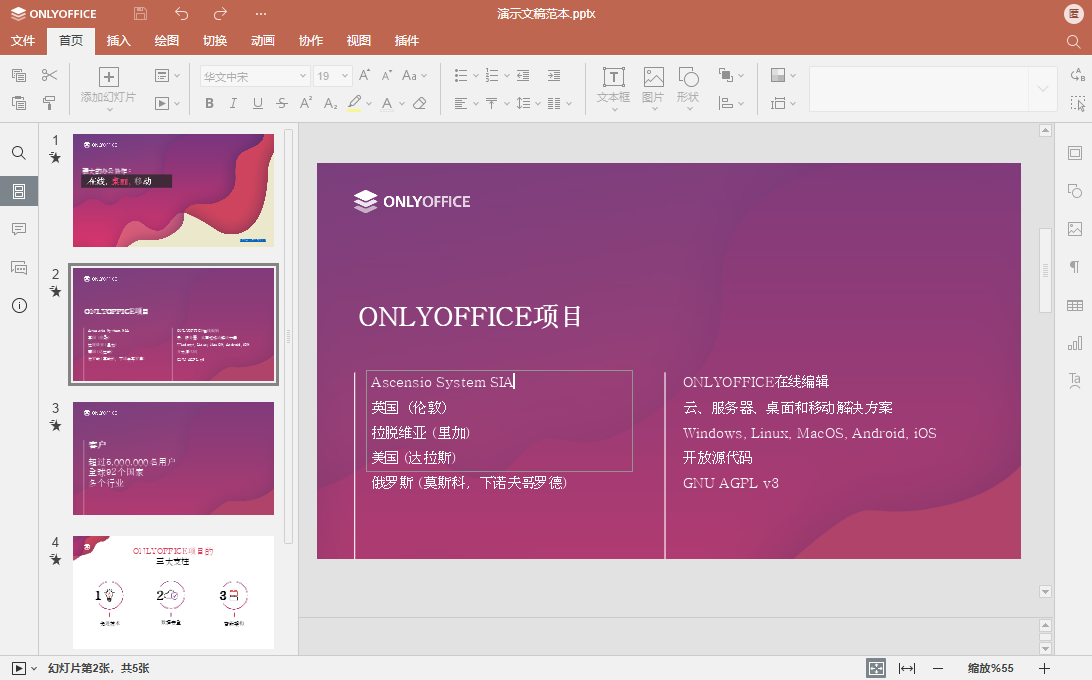Select the Copy style paintbrush

[x=49, y=103]
